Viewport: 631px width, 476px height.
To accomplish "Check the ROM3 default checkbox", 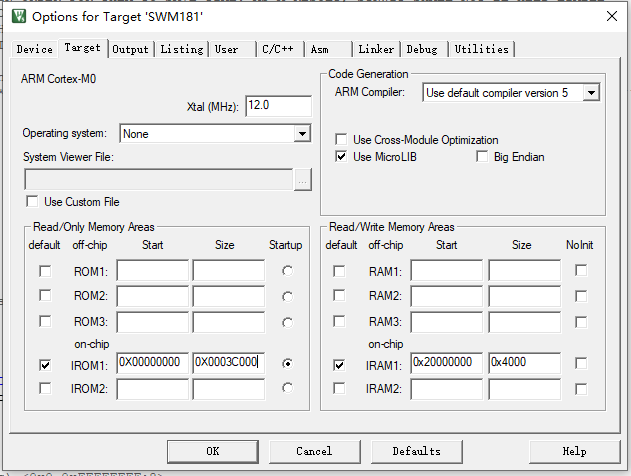I will [x=45, y=321].
